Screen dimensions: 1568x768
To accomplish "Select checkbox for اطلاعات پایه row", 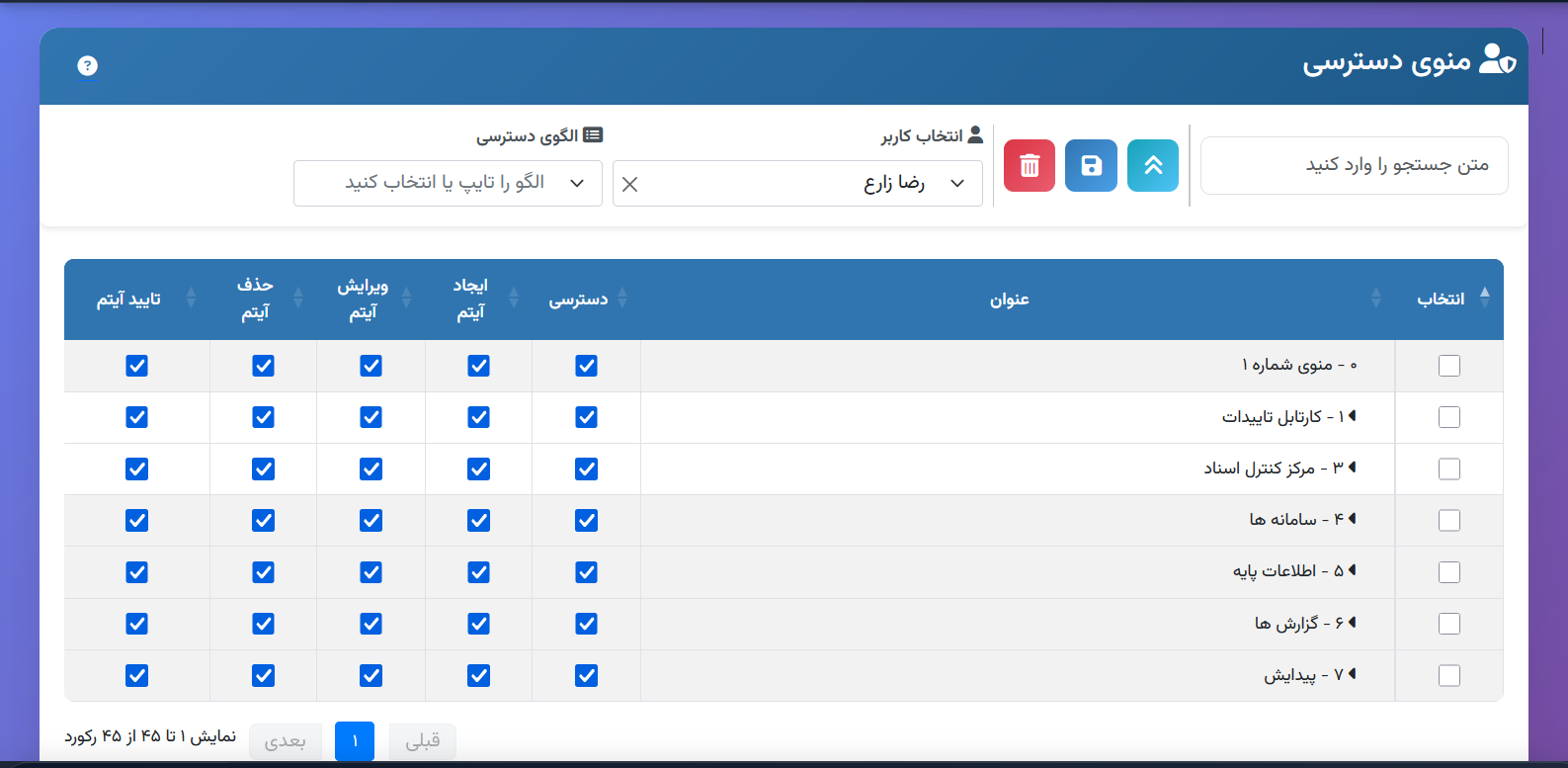I will 1449,572.
